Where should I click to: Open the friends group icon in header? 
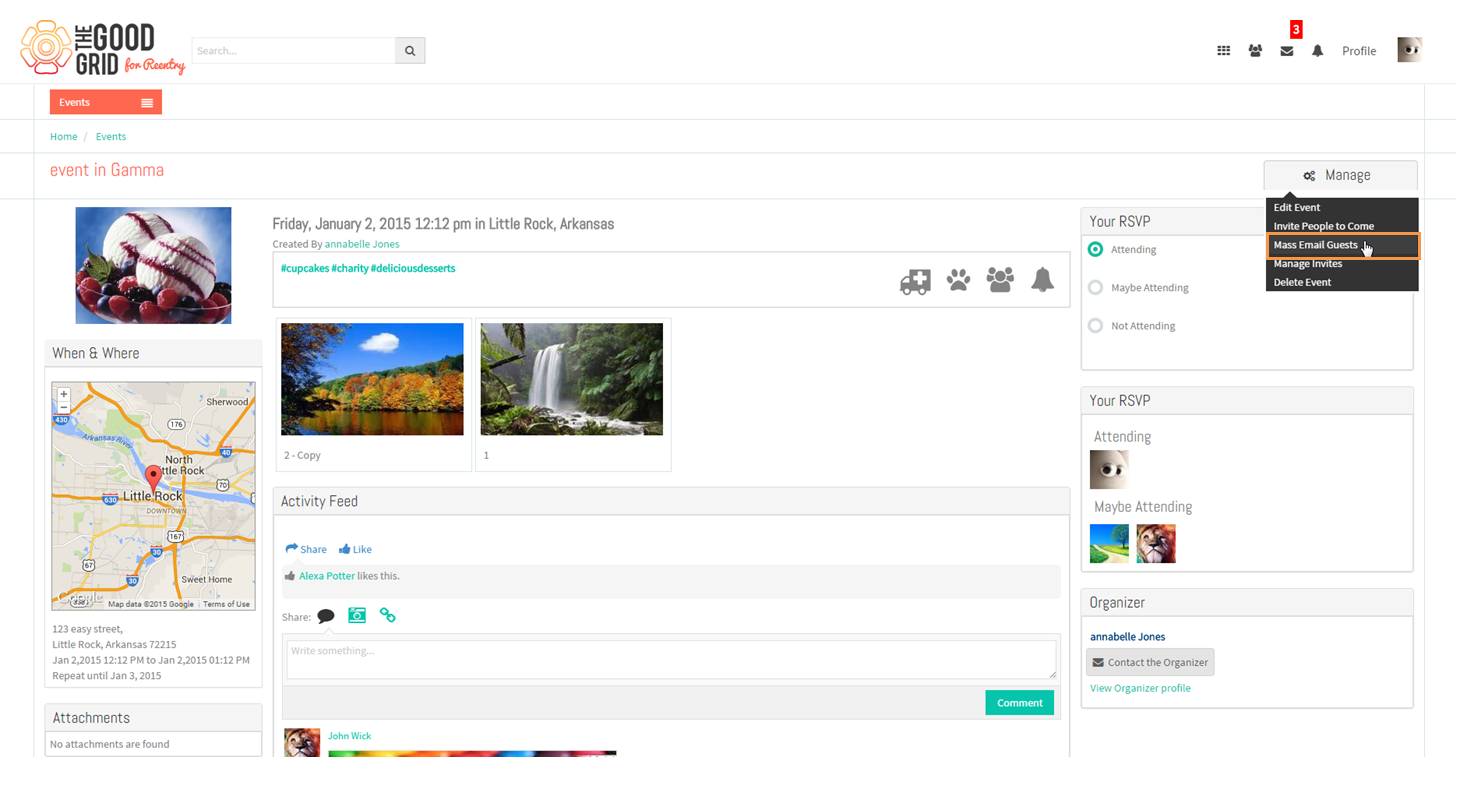coord(1255,51)
